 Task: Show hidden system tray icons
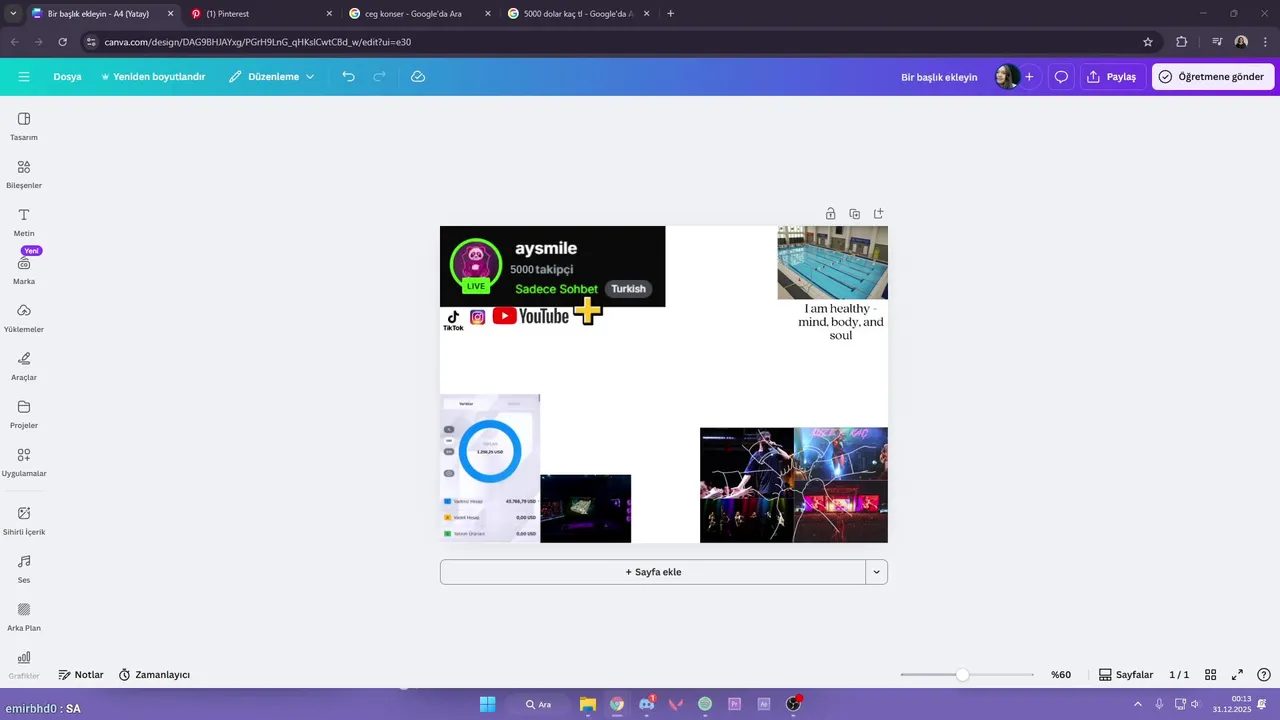[x=1137, y=704]
